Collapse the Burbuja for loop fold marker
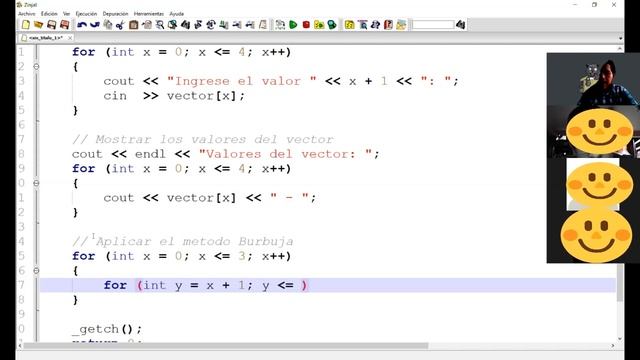Screen dimensions: 640x360 point(36,271)
